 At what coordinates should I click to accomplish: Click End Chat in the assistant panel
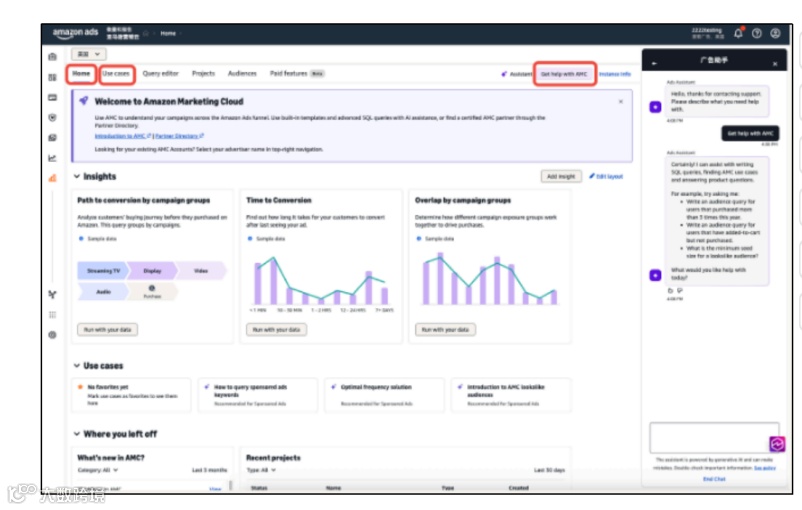(x=714, y=479)
